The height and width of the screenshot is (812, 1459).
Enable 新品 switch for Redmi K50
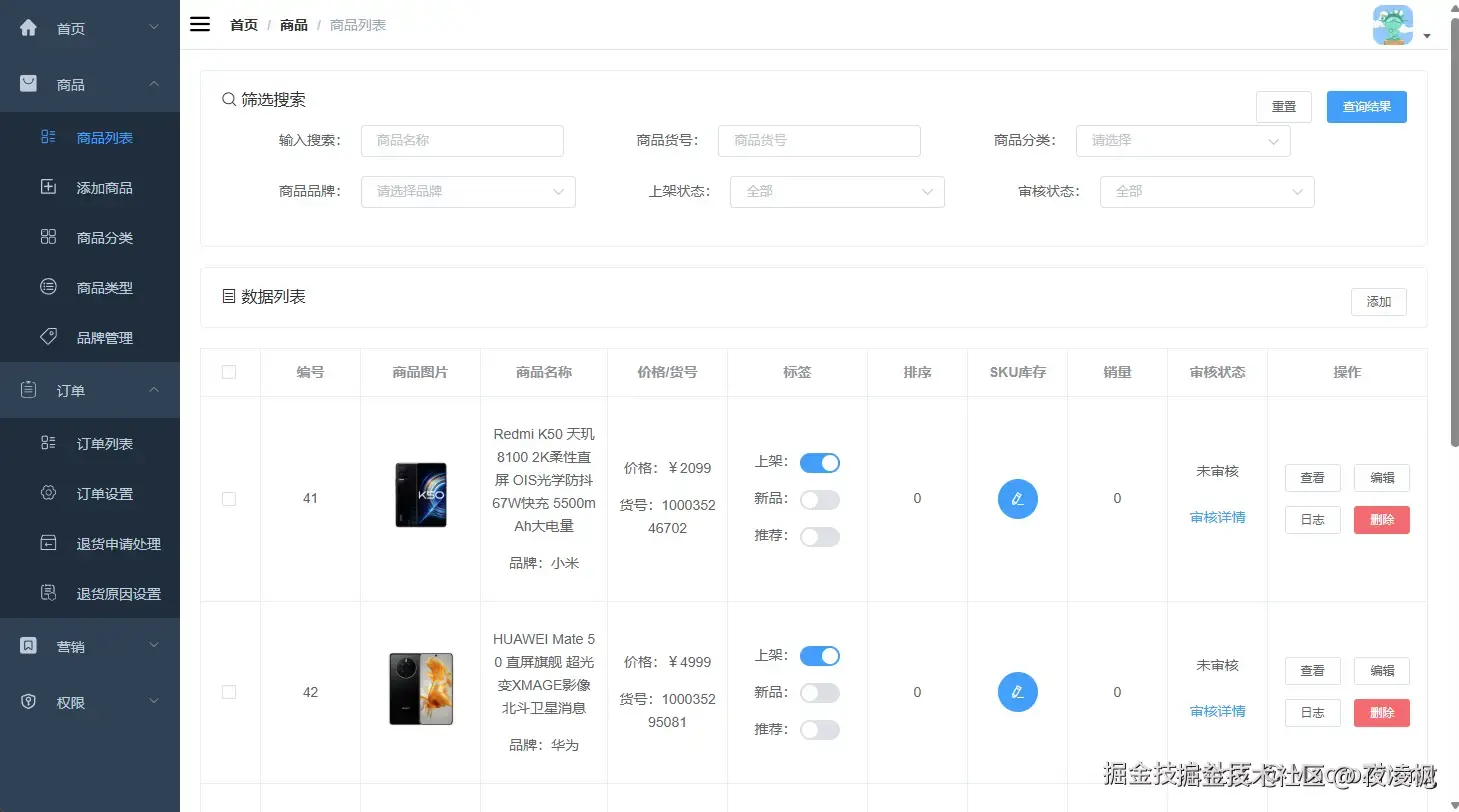(820, 500)
